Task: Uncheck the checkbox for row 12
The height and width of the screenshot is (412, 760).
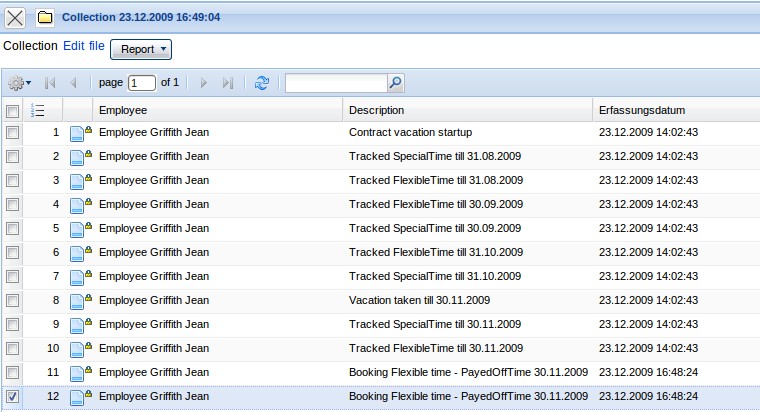Action: pos(12,397)
